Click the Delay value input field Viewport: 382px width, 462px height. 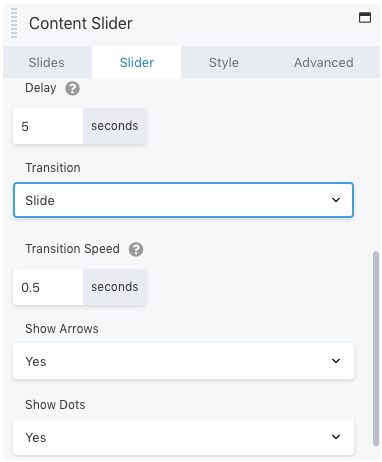click(x=48, y=126)
